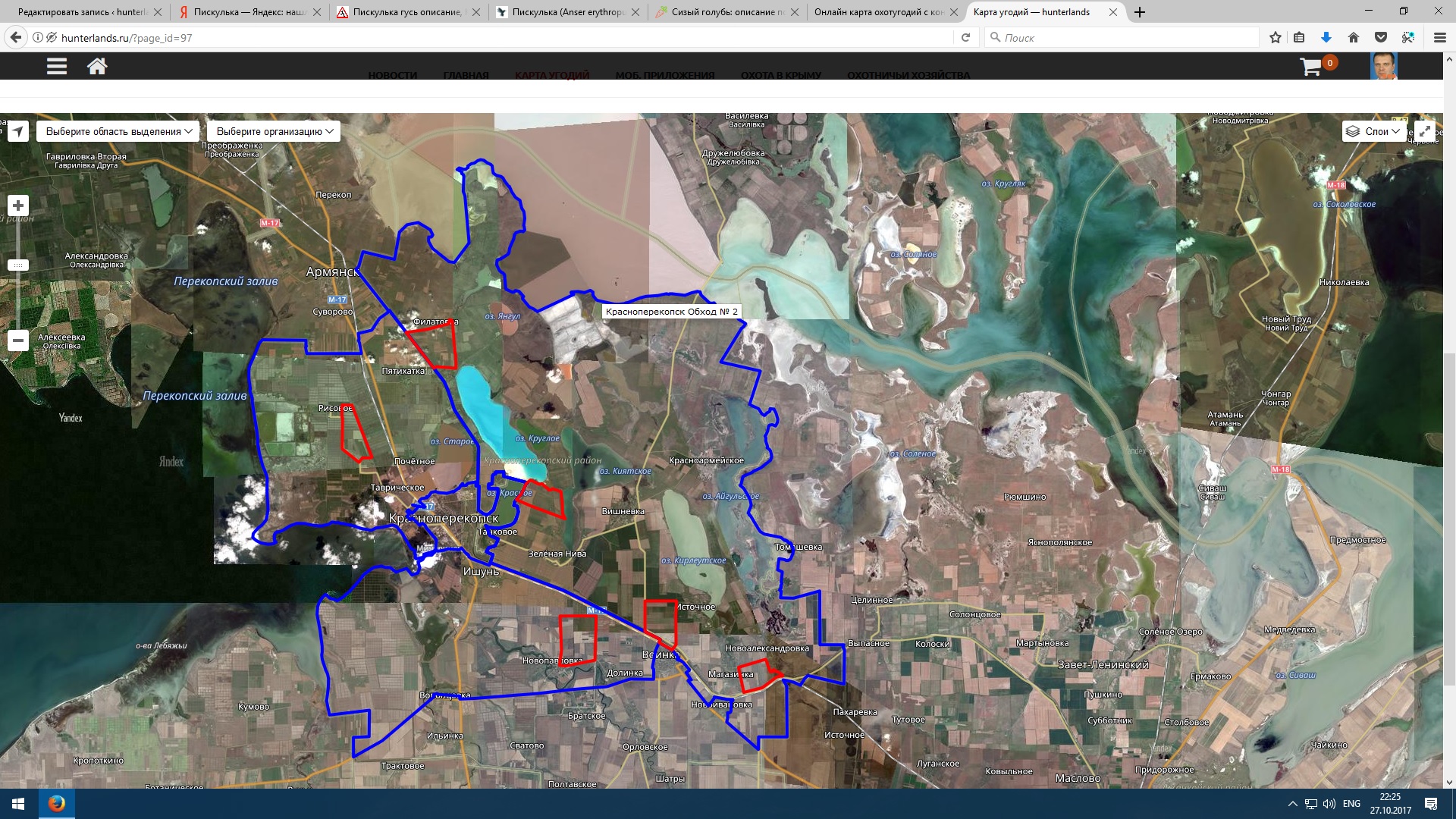The image size is (1456, 819).
Task: Open the 'Слои' layers dropdown
Action: 1374,131
